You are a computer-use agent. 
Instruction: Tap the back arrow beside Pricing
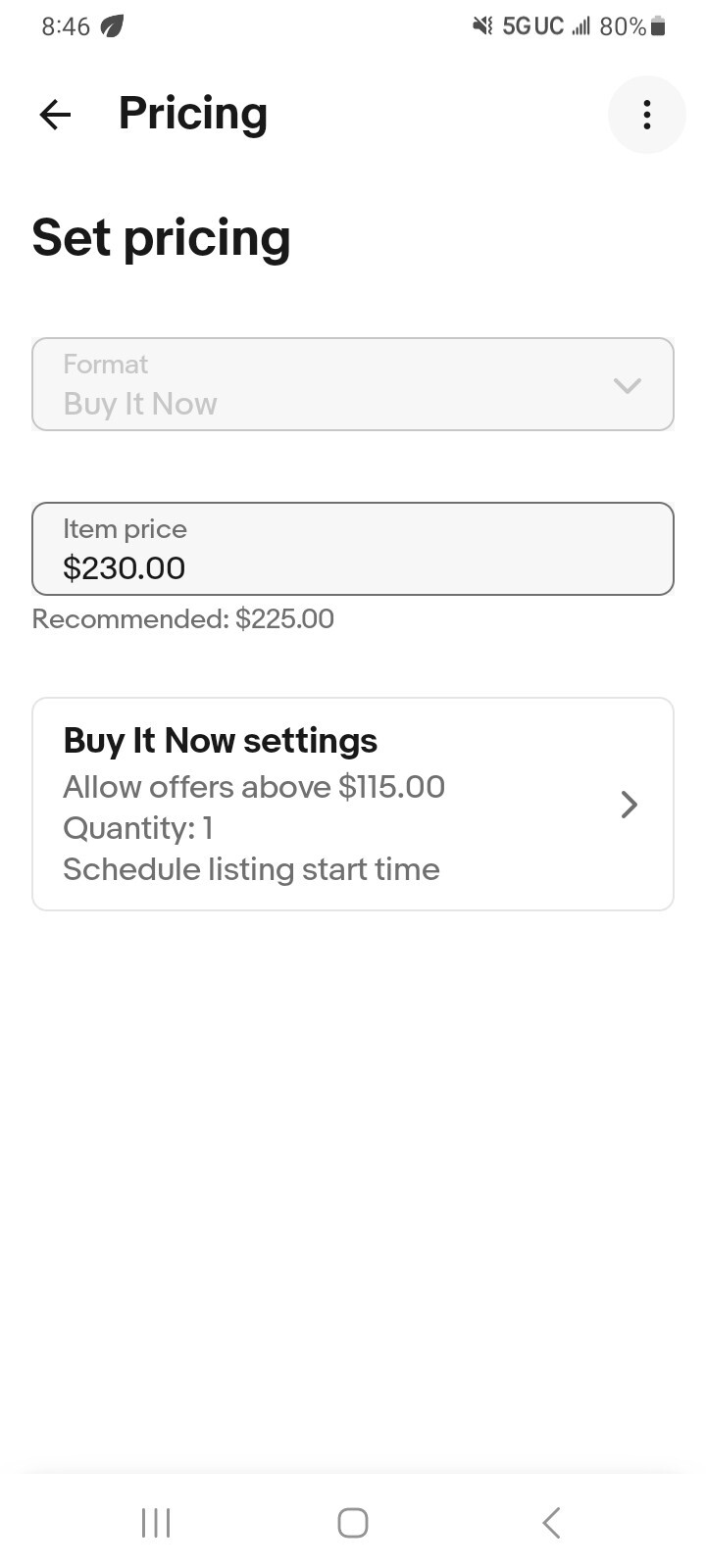(x=55, y=115)
